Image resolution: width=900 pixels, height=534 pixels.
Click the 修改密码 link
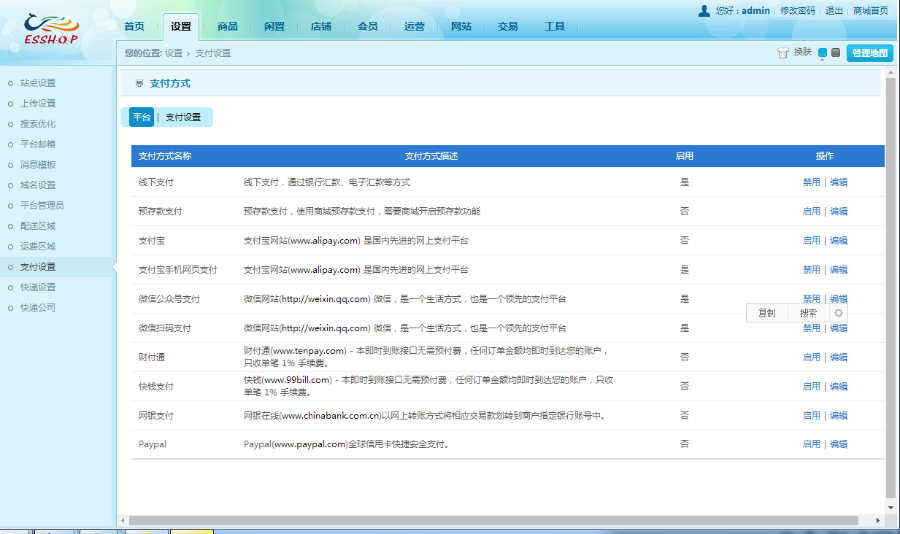pyautogui.click(x=797, y=10)
